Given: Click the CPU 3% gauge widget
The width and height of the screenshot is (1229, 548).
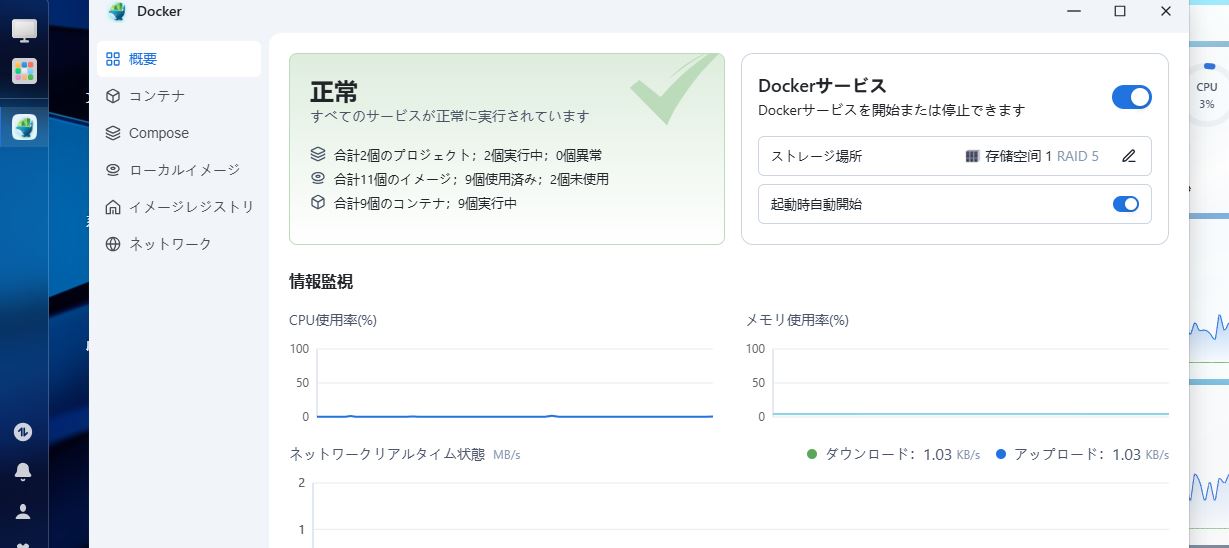Looking at the screenshot, I should [x=1207, y=94].
